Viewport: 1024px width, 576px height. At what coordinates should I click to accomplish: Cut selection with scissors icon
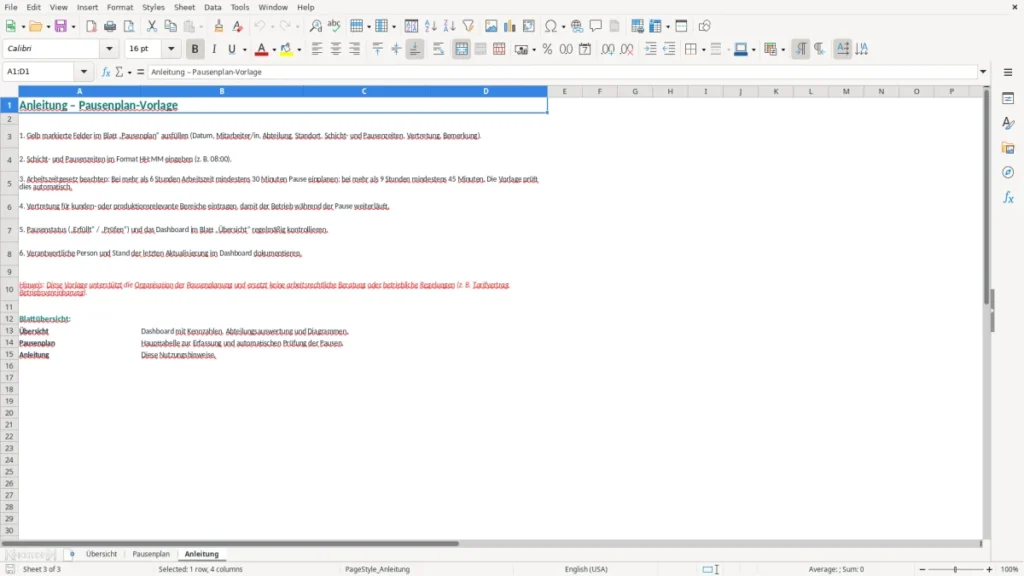click(152, 26)
